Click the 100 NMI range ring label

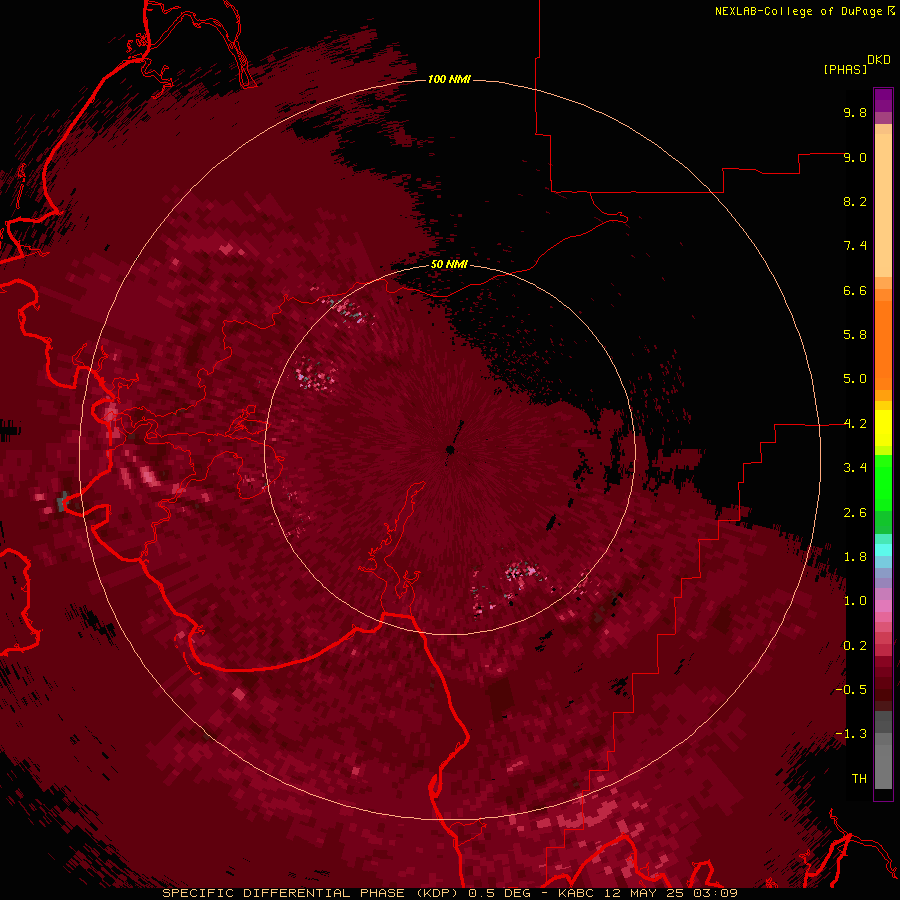449,79
